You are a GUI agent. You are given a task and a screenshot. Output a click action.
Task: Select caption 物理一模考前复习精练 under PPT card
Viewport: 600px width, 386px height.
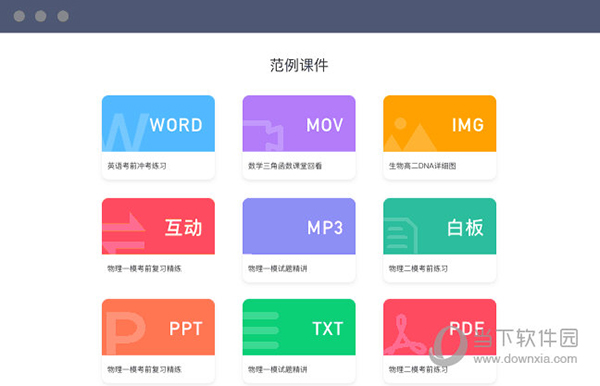pyautogui.click(x=145, y=370)
